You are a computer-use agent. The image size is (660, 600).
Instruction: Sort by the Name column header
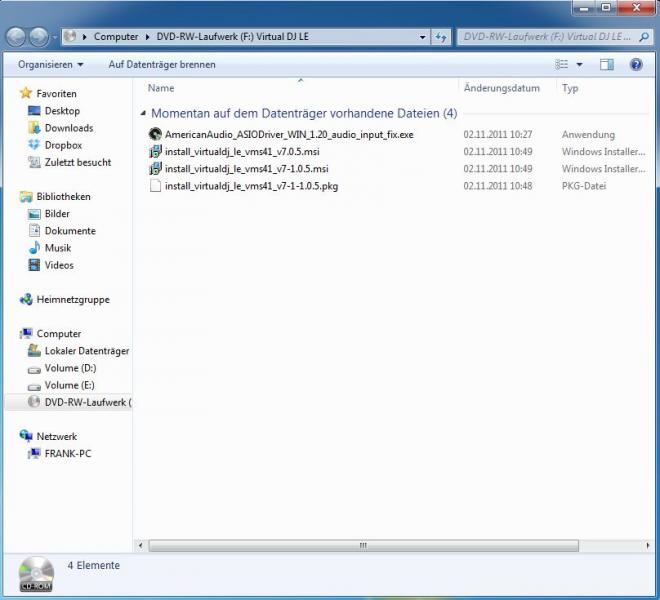[161, 88]
